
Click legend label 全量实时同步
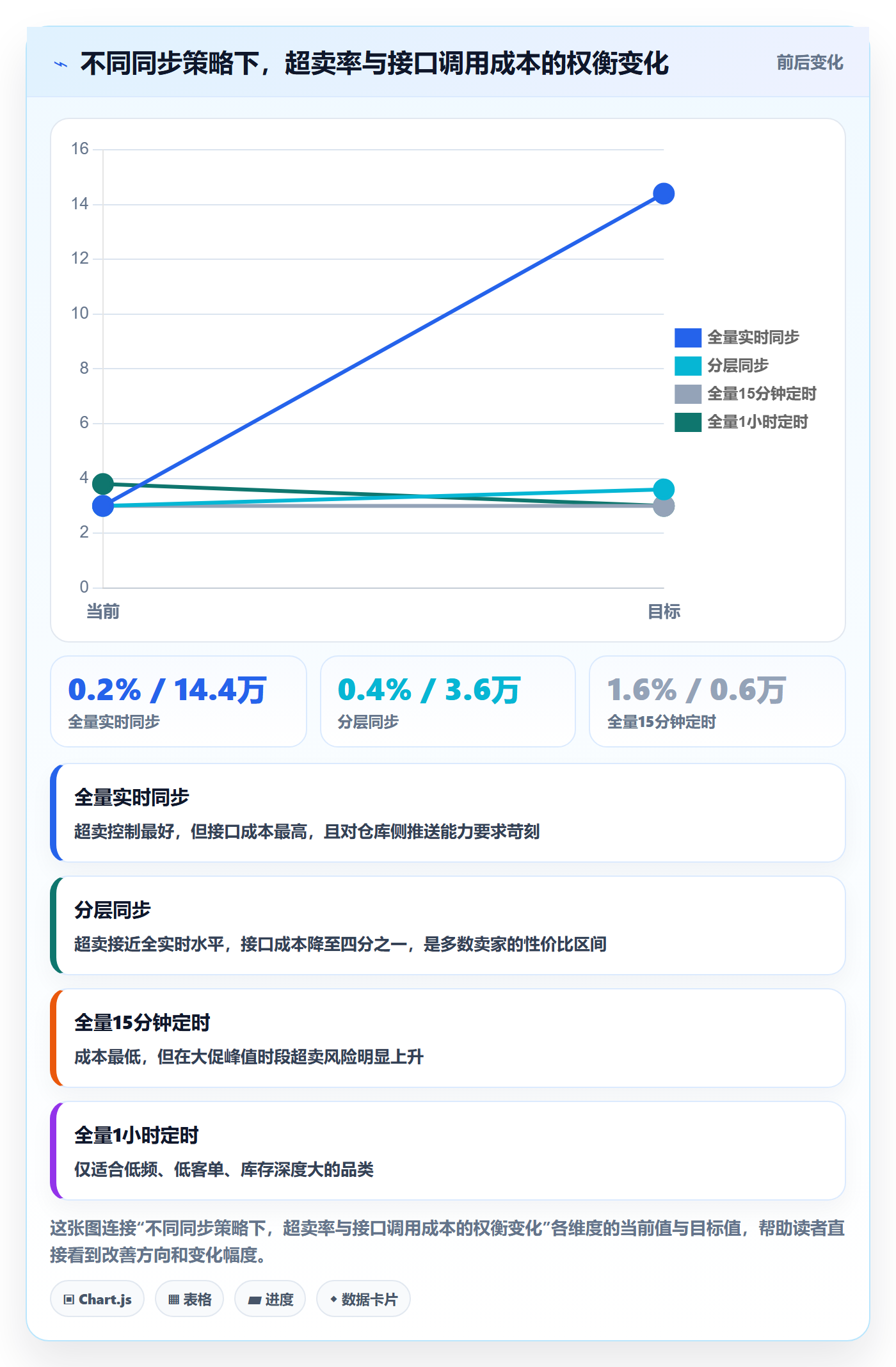(x=753, y=337)
